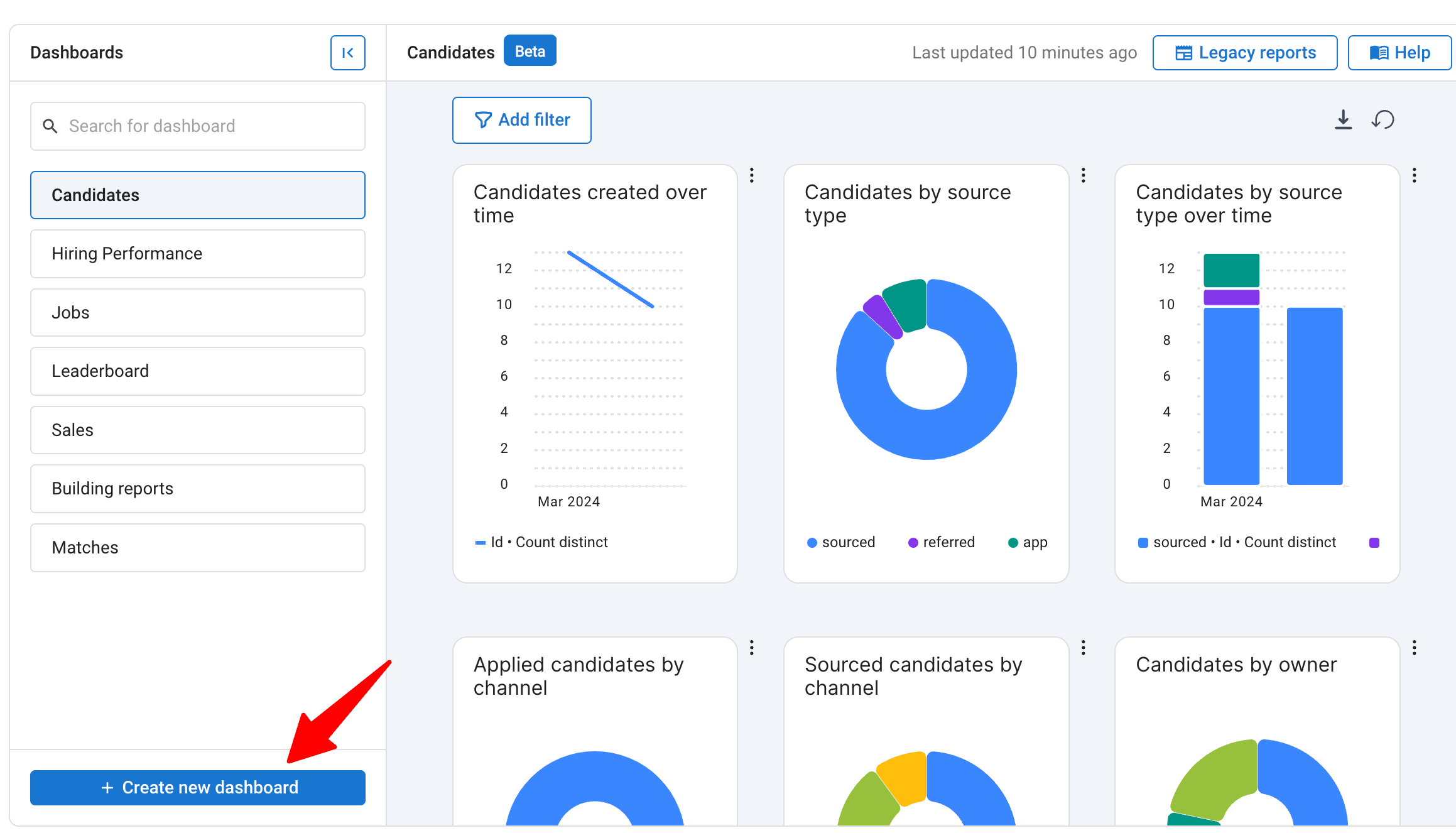Refresh the dashboard data
The height and width of the screenshot is (833, 1456).
1382,119
